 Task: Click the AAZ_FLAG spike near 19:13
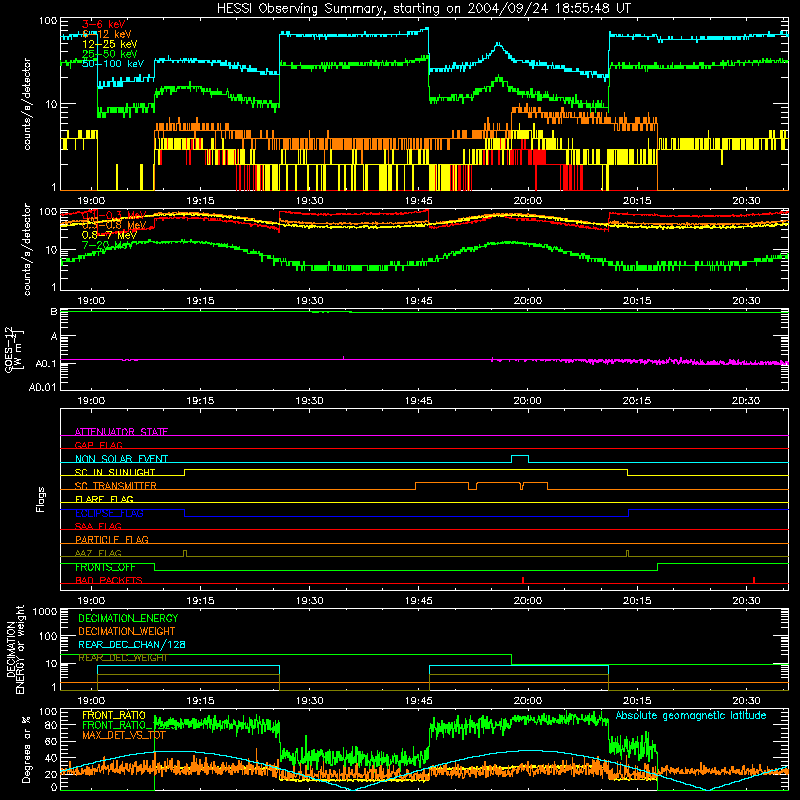pos(185,554)
